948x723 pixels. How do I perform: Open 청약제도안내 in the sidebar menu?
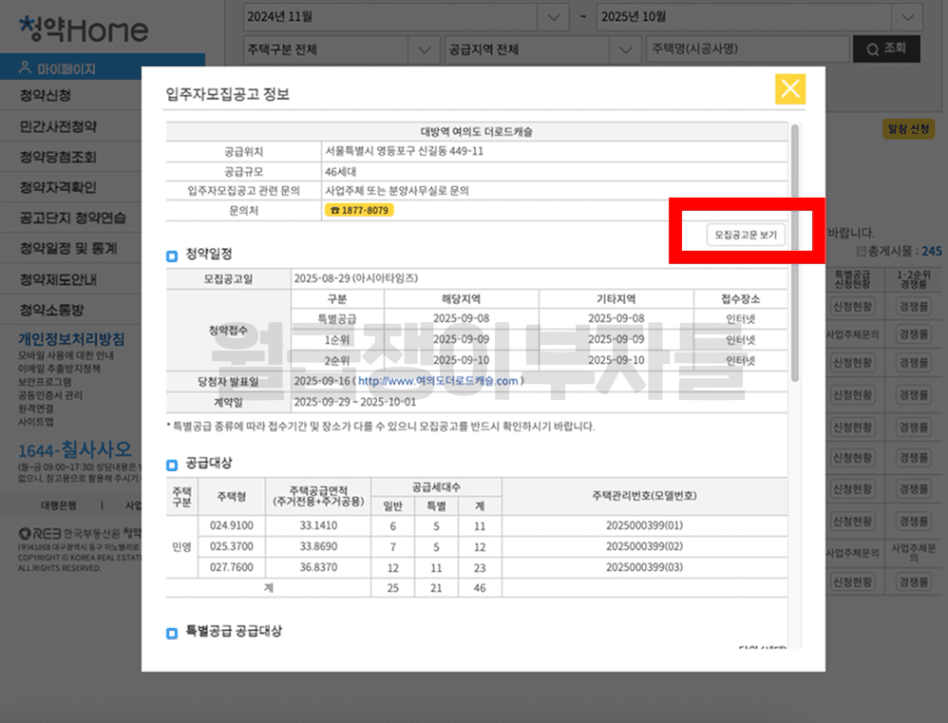[x=58, y=279]
